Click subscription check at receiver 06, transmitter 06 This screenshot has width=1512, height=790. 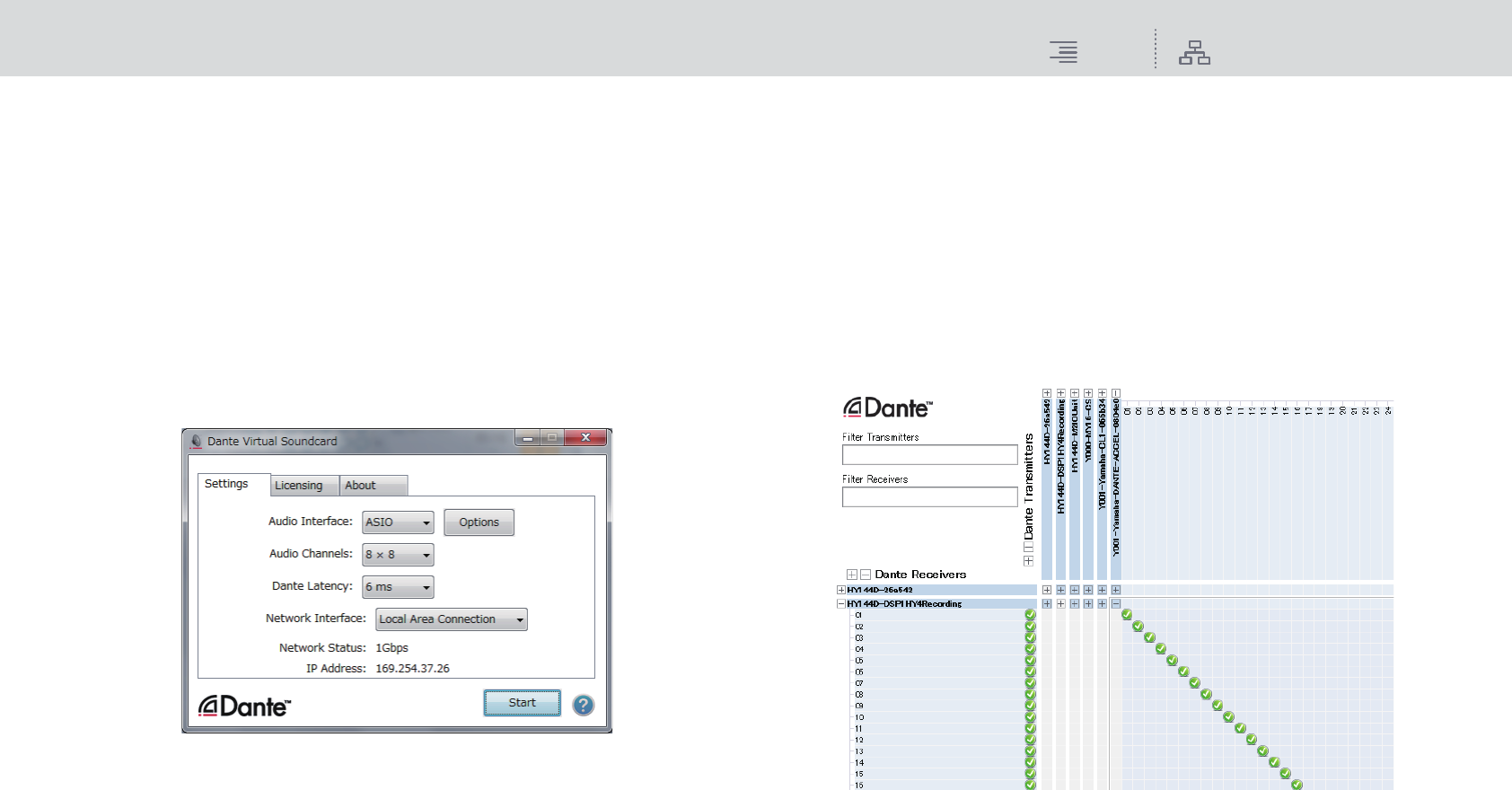click(x=1183, y=671)
